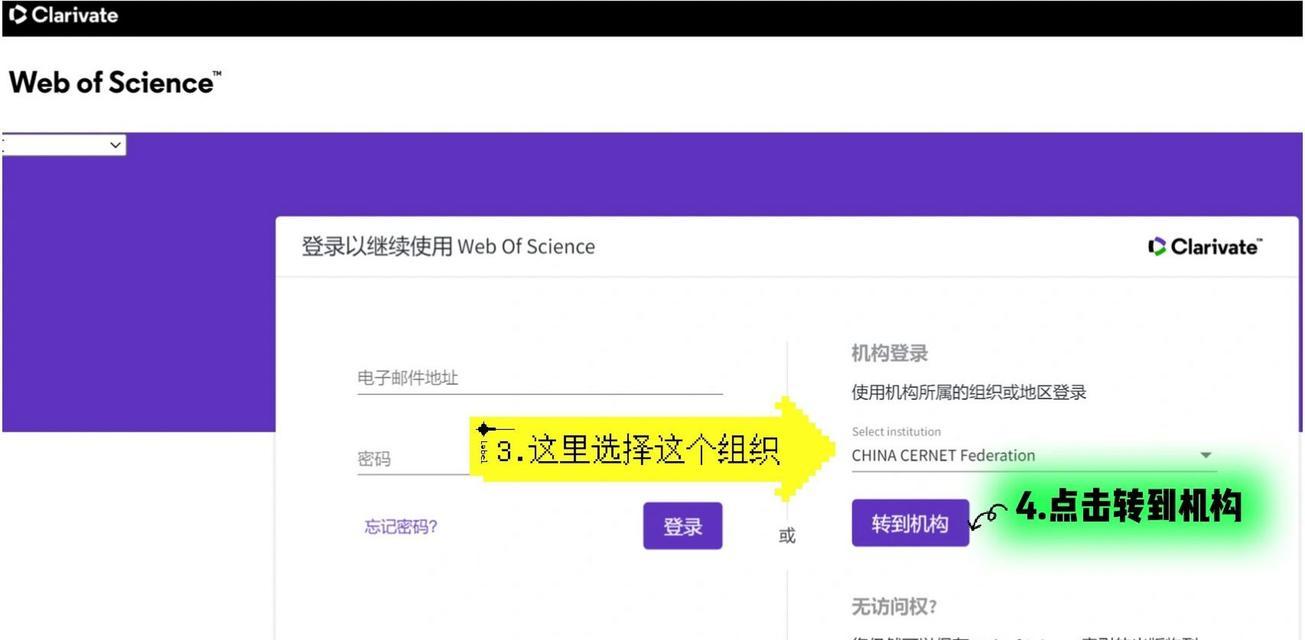
Task: Expand the Select institution dropdown arrow
Action: (x=1205, y=456)
